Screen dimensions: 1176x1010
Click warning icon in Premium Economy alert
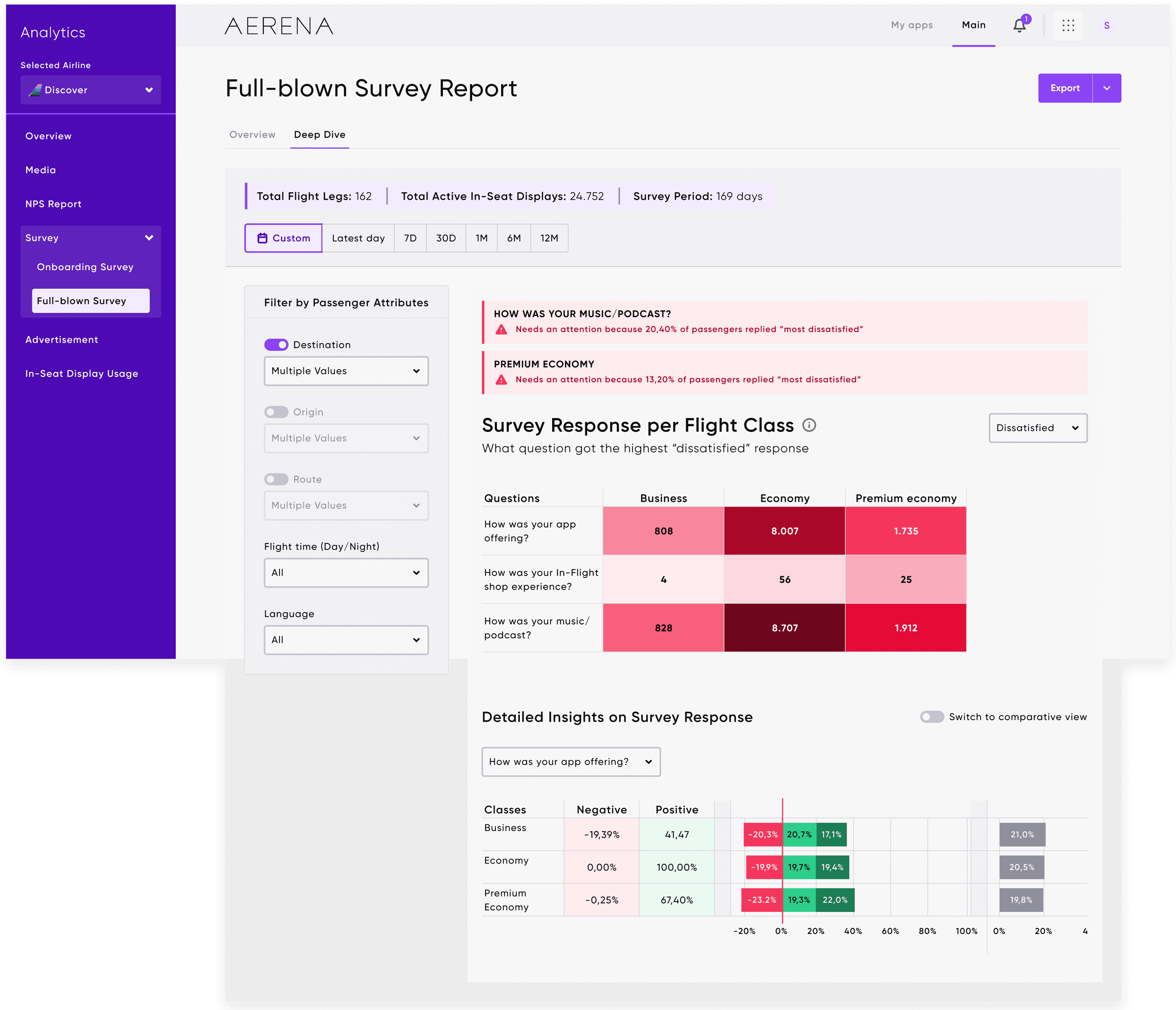tap(501, 380)
